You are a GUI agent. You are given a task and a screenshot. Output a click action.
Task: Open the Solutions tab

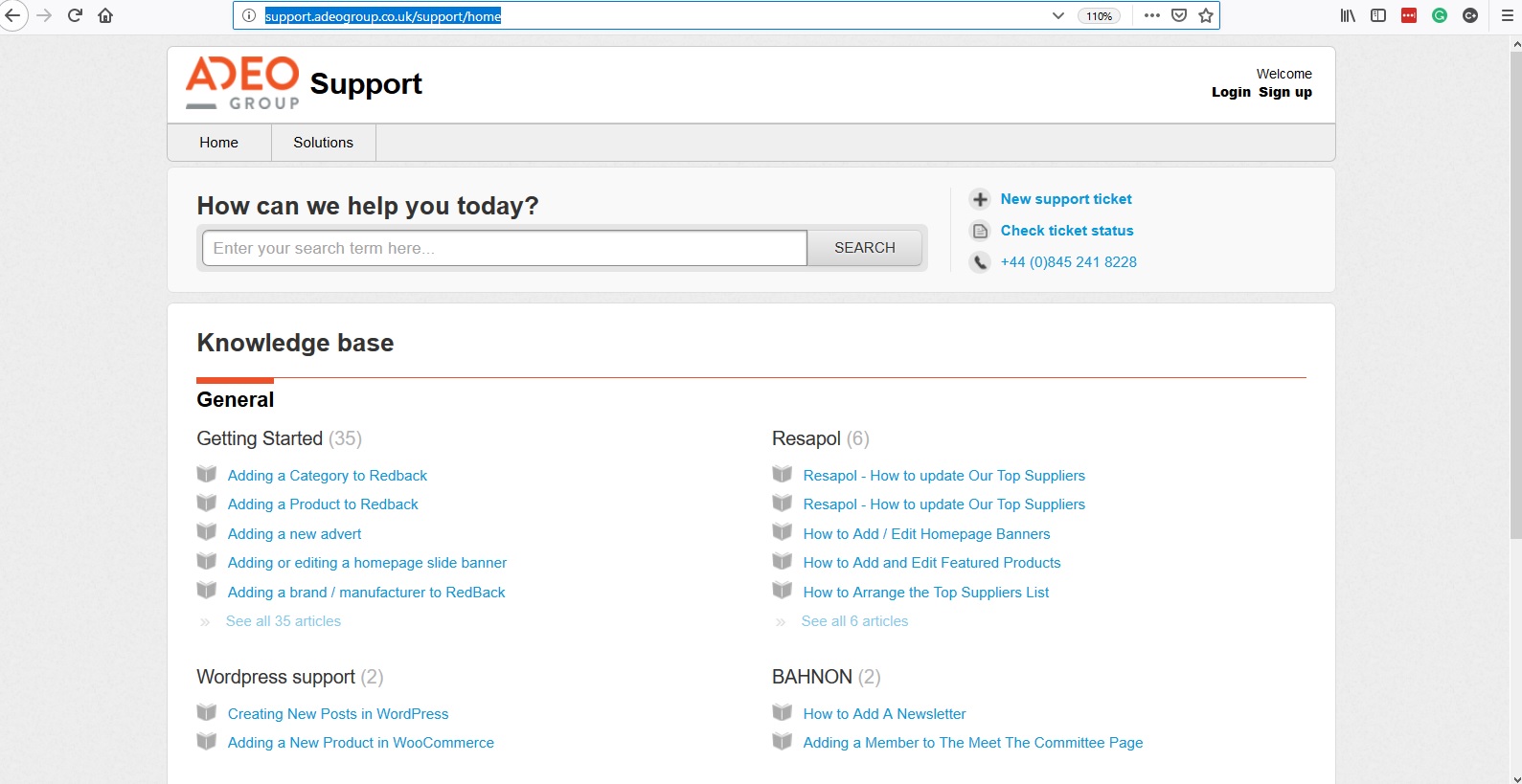(323, 143)
